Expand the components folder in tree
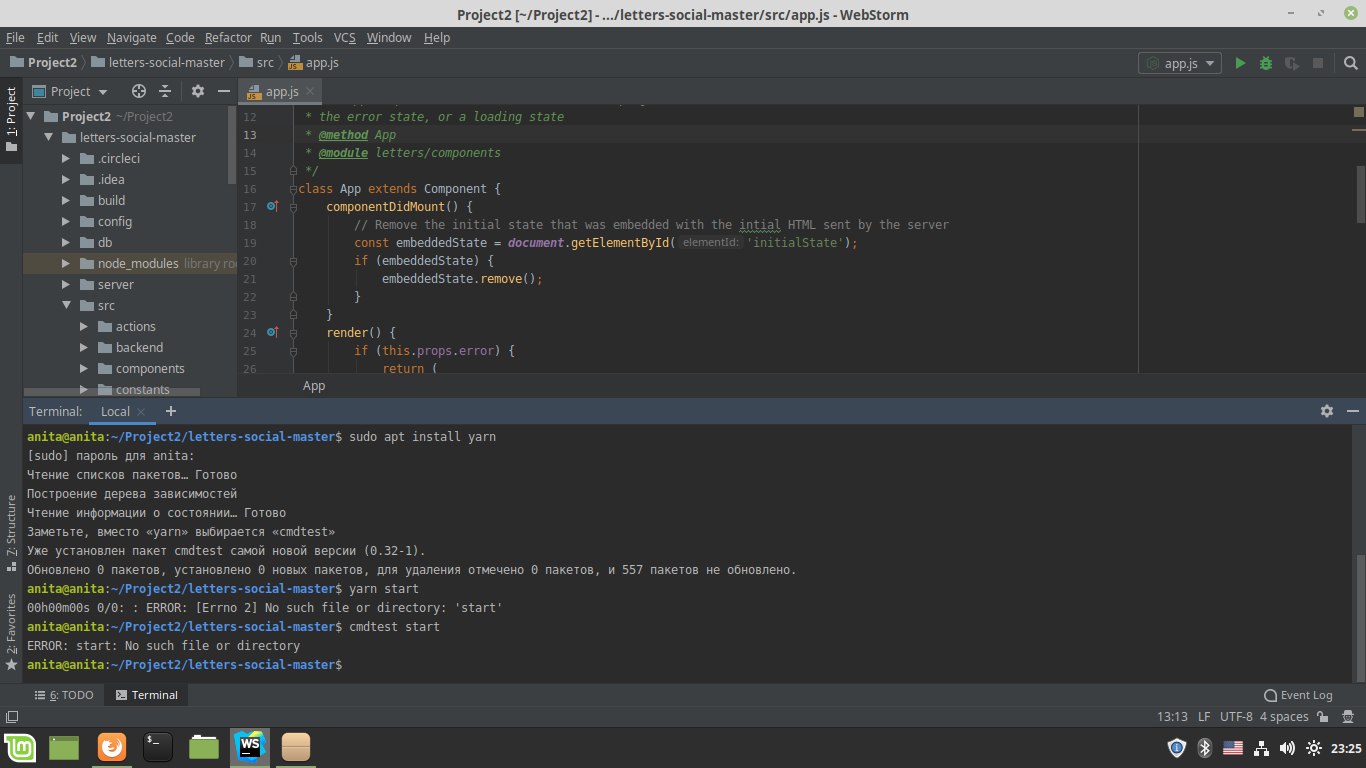1366x768 pixels. click(86, 369)
